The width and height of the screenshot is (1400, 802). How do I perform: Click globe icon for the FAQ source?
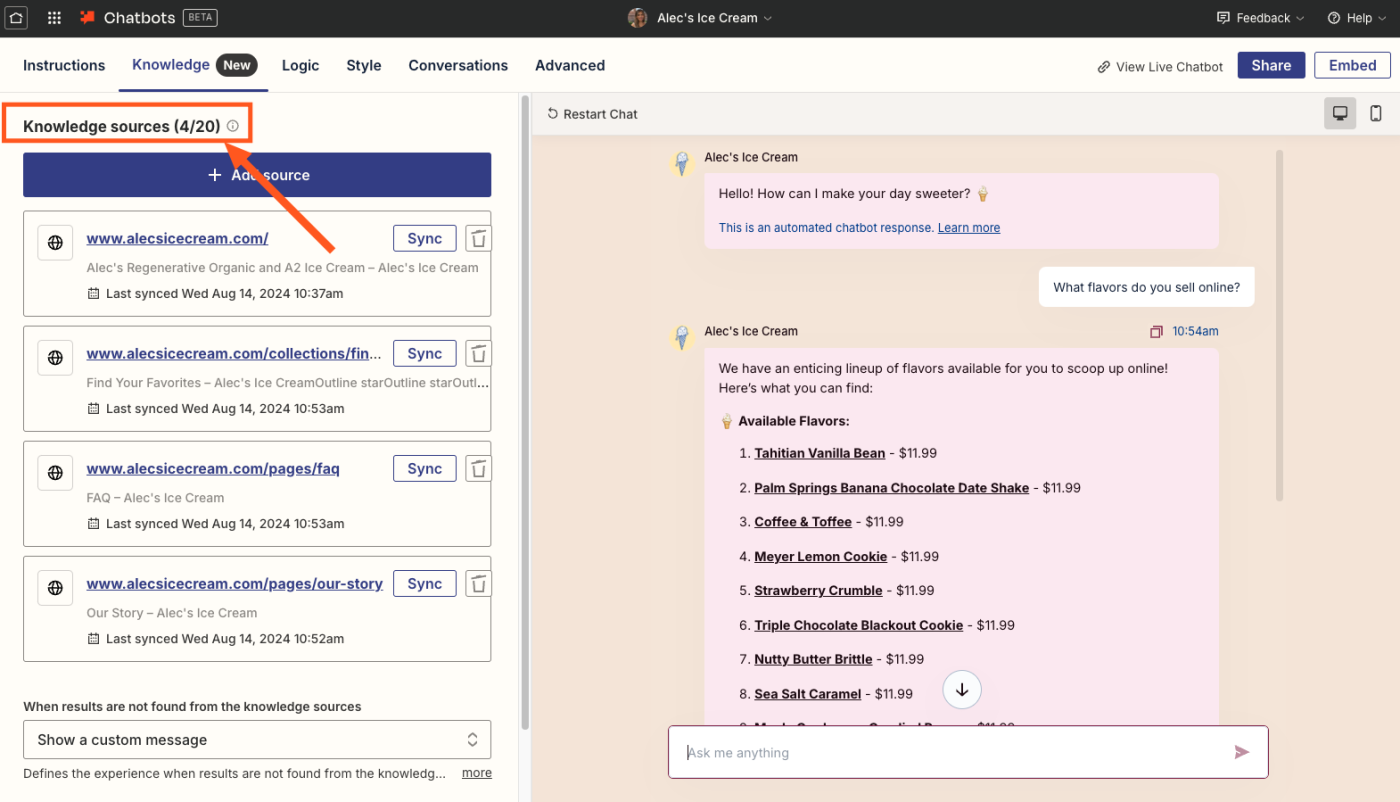tap(56, 473)
